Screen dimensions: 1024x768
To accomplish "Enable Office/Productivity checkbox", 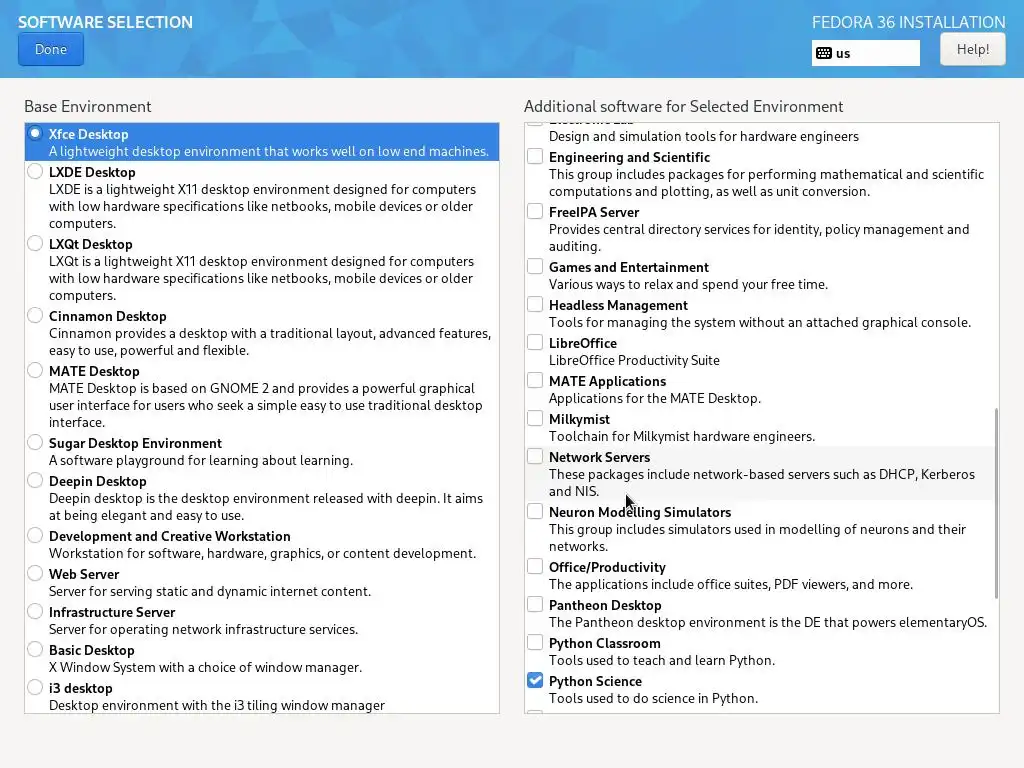I will tap(535, 566).
